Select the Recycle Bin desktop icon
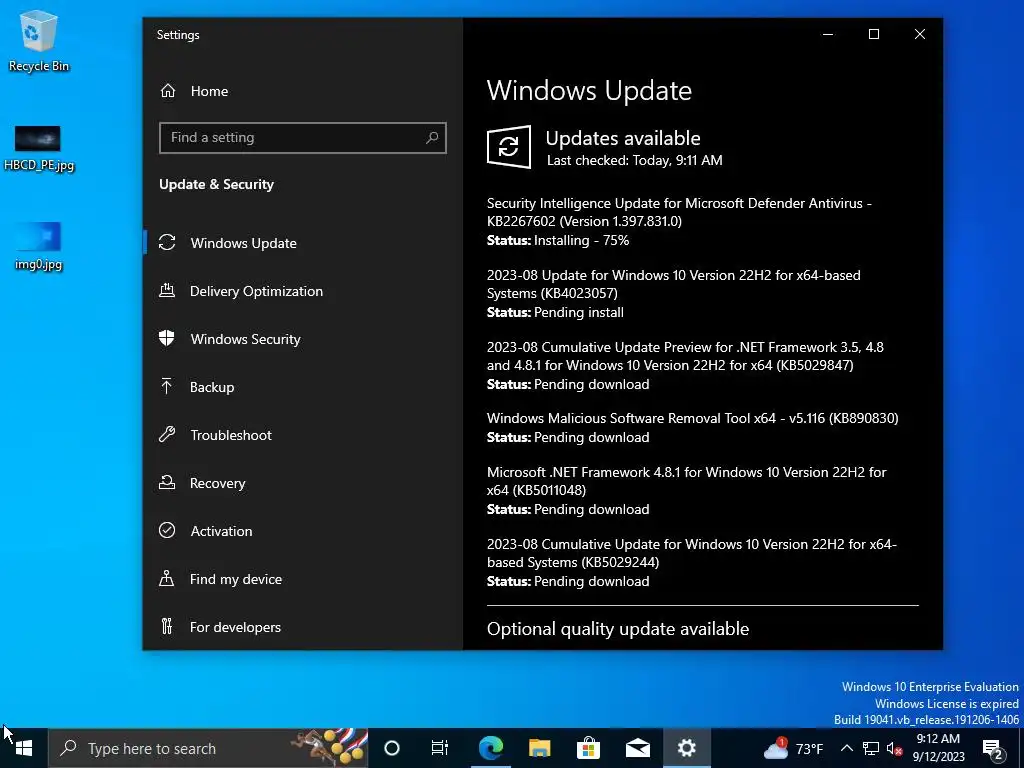This screenshot has width=1024, height=768. coord(39,40)
